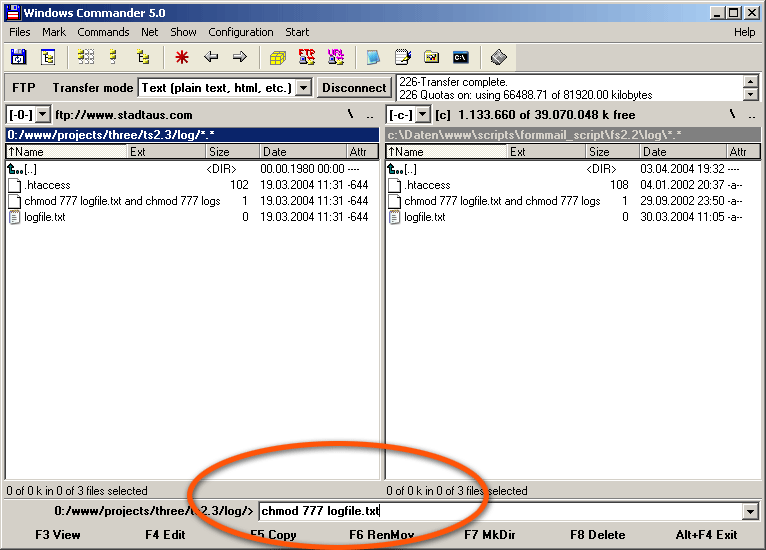Viewport: 766px width, 550px height.
Task: Click right panel path bar c:\Daten\www\scripts
Action: (573, 135)
